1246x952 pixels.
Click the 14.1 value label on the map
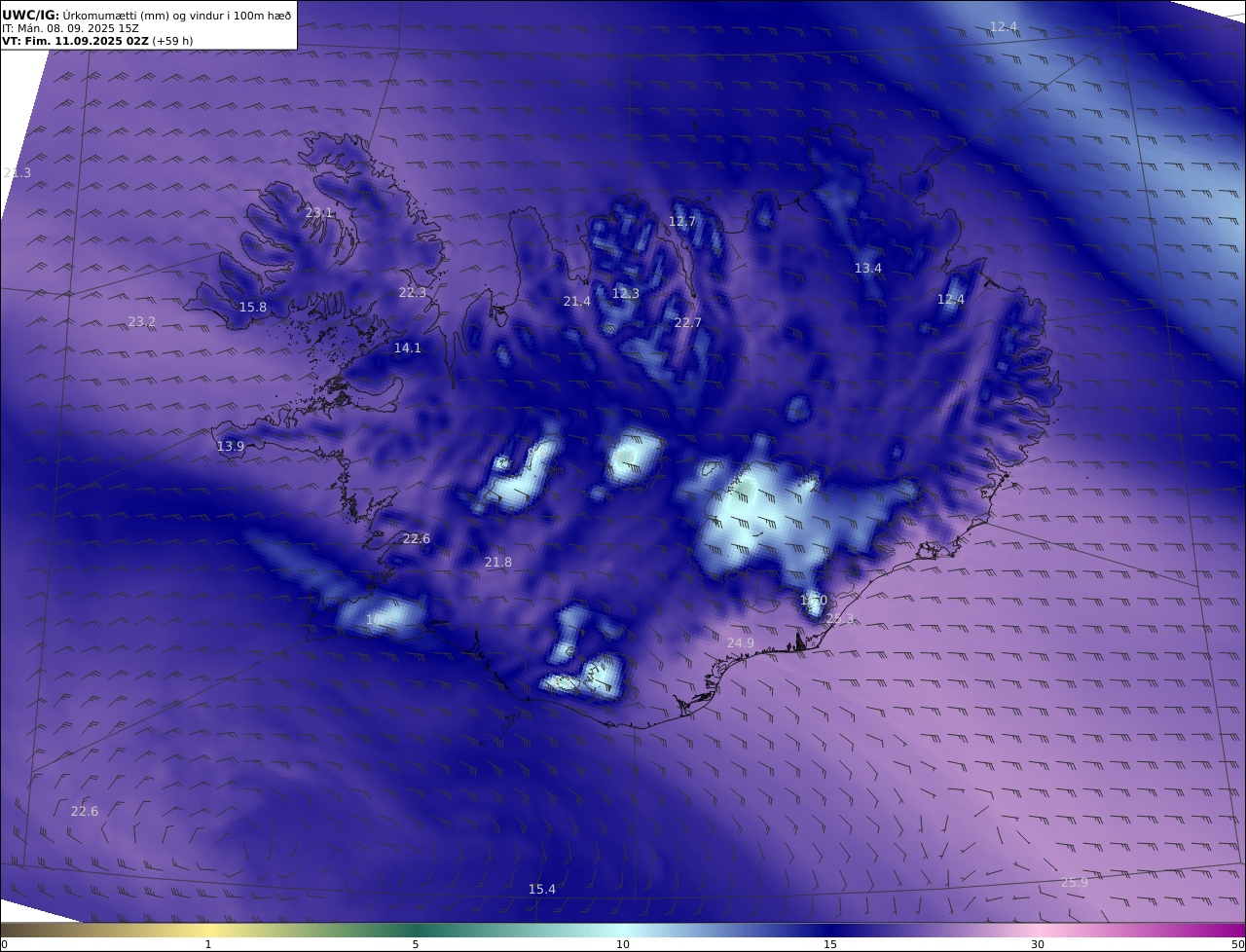408,348
